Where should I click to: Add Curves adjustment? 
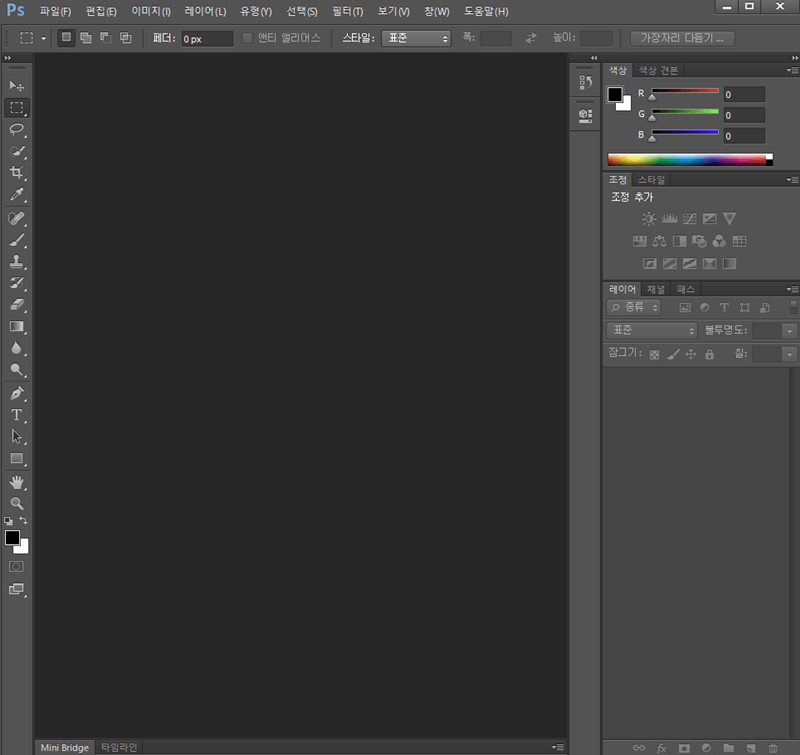point(689,219)
